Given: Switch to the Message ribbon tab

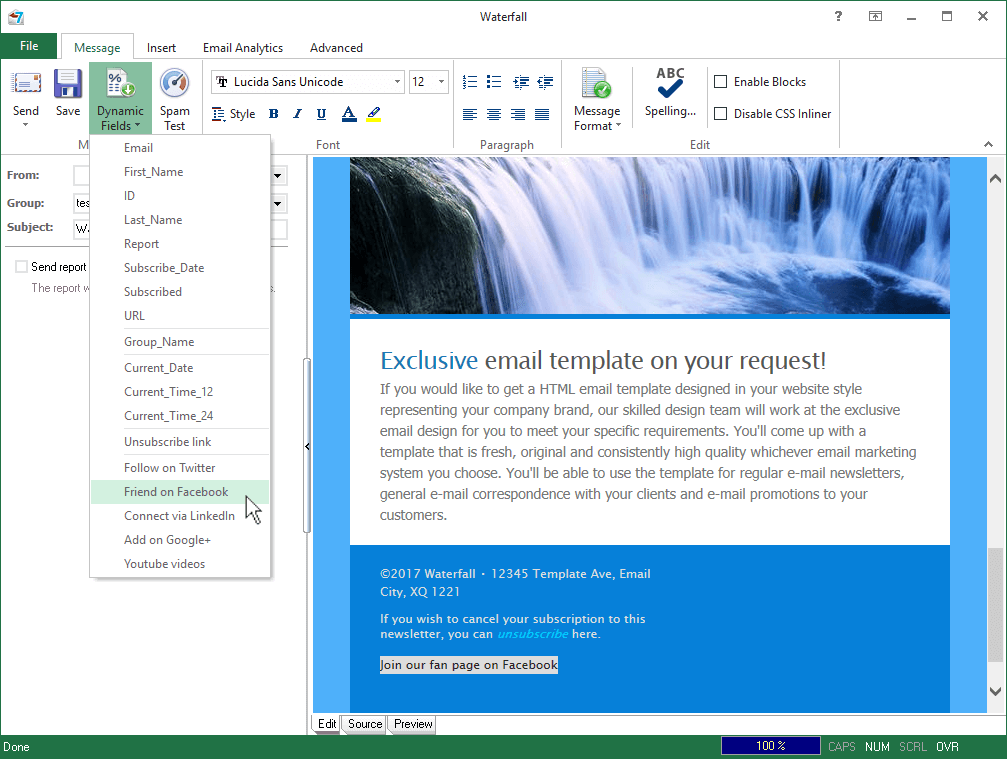Looking at the screenshot, I should click(97, 48).
